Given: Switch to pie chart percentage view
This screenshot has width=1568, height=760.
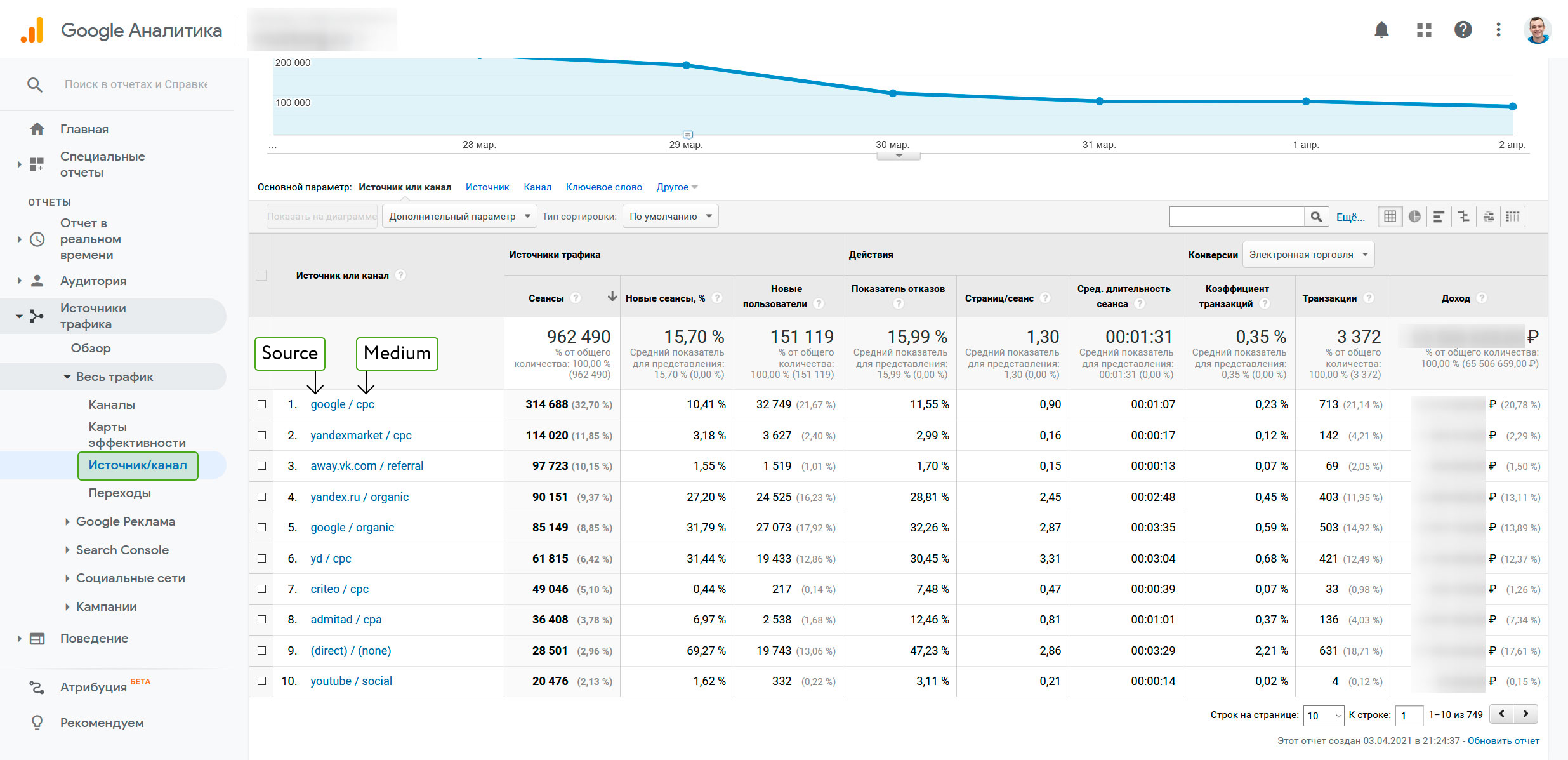Looking at the screenshot, I should (1414, 217).
